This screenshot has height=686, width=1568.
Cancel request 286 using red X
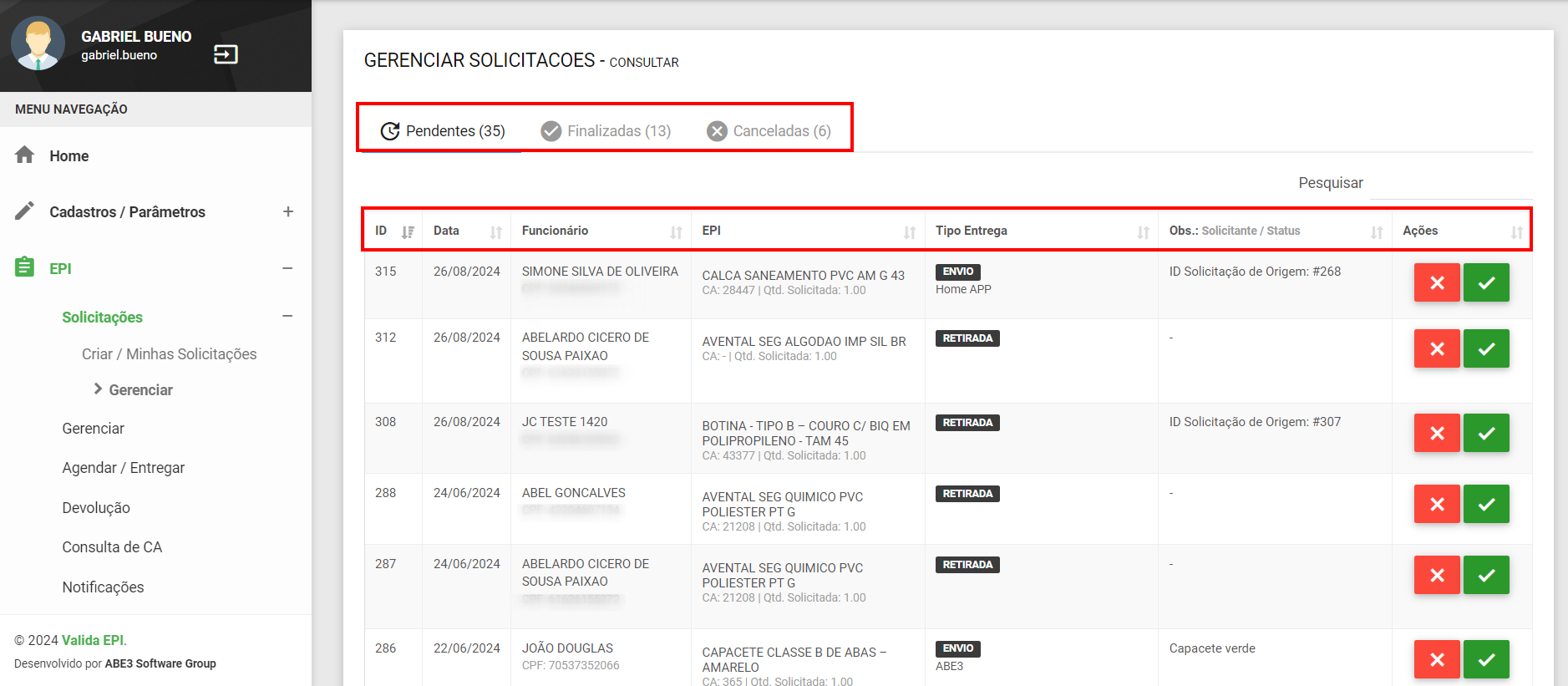1437,659
